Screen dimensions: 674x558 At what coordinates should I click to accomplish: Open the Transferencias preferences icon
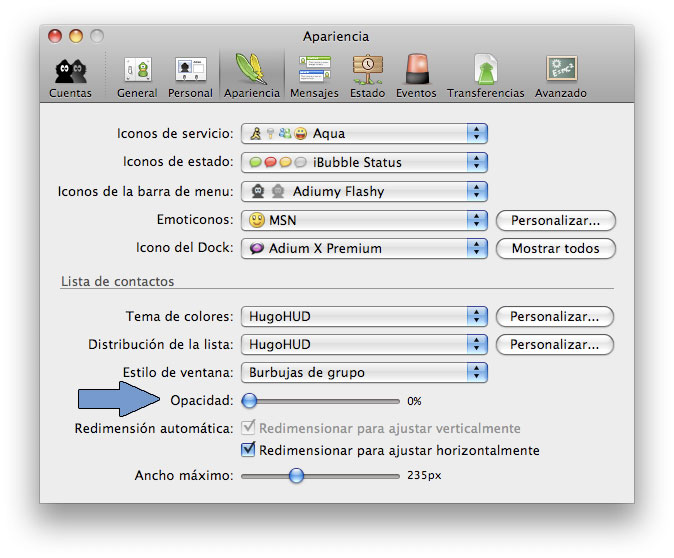point(485,75)
